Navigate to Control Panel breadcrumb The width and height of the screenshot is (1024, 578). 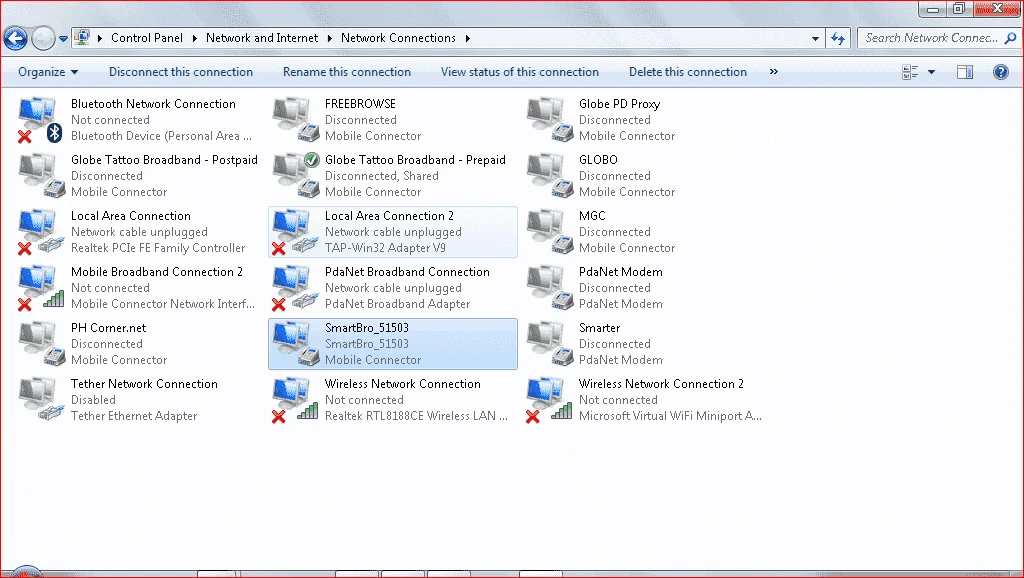[147, 38]
